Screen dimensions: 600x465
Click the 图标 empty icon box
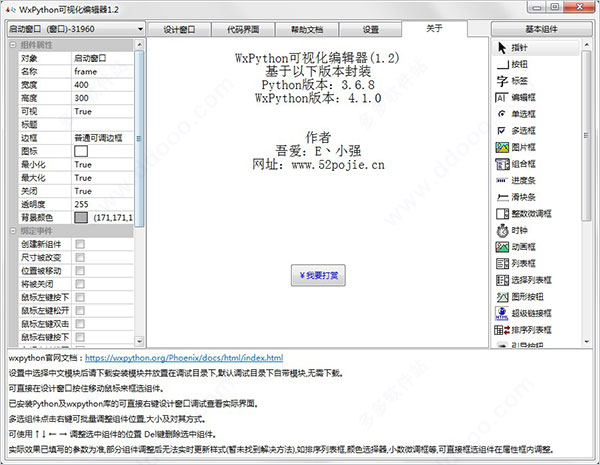coord(81,151)
